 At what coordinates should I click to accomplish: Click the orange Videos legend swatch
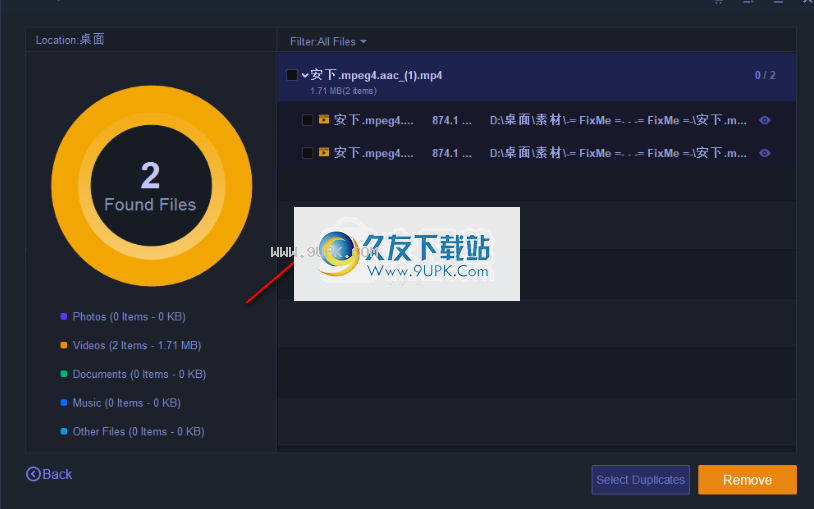tap(64, 345)
